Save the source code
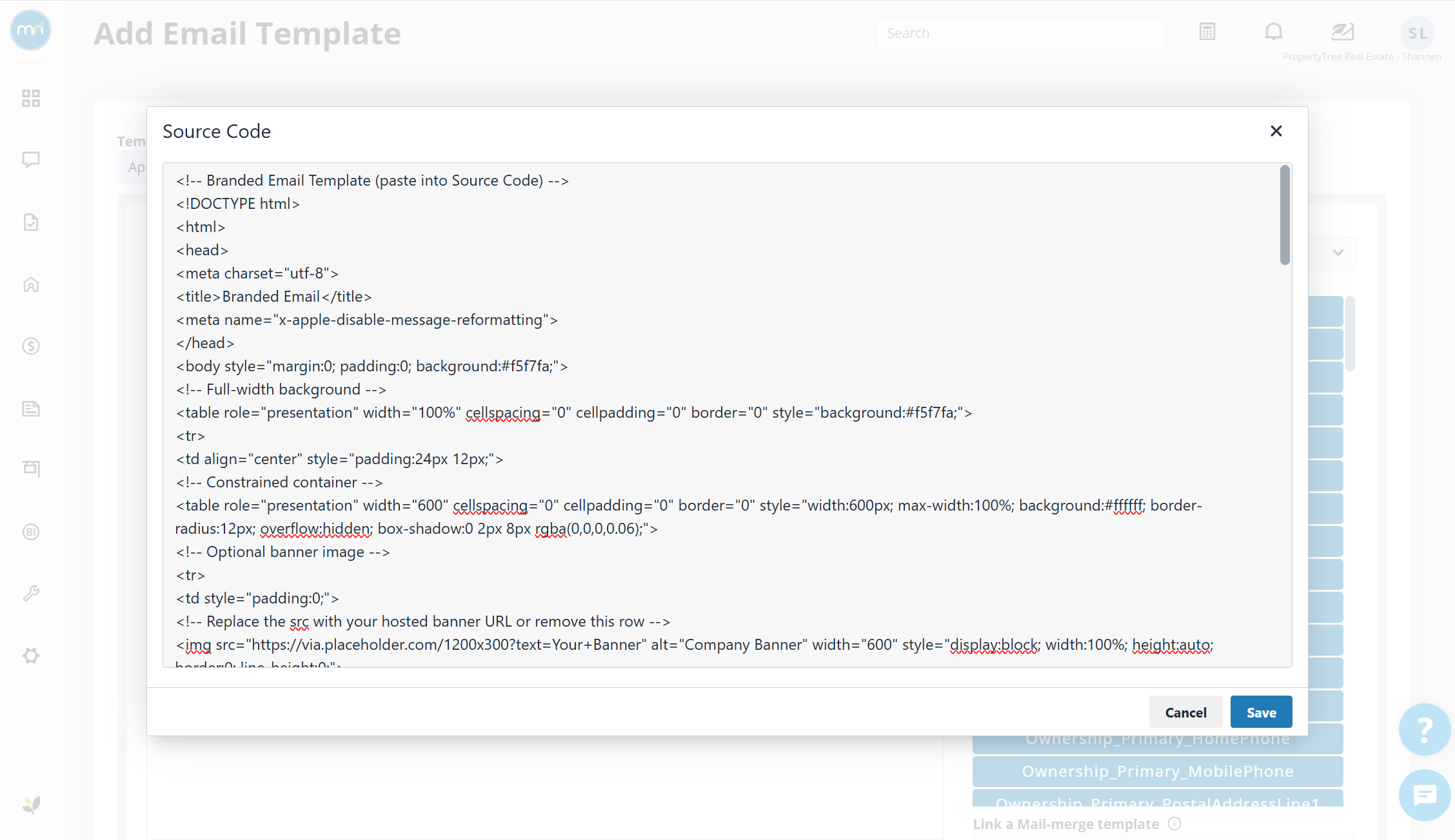Image resolution: width=1455 pixels, height=840 pixels. [x=1261, y=712]
